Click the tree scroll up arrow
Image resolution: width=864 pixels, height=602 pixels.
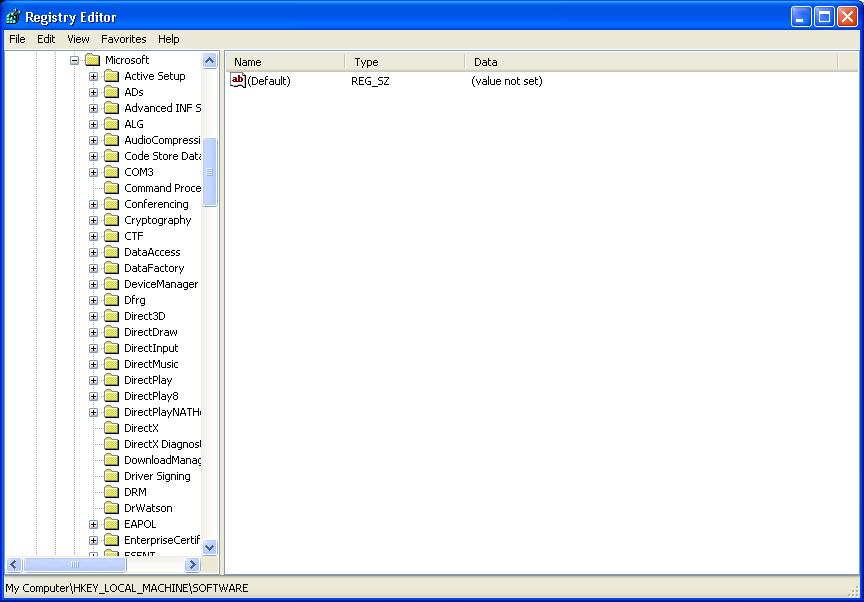(x=210, y=60)
